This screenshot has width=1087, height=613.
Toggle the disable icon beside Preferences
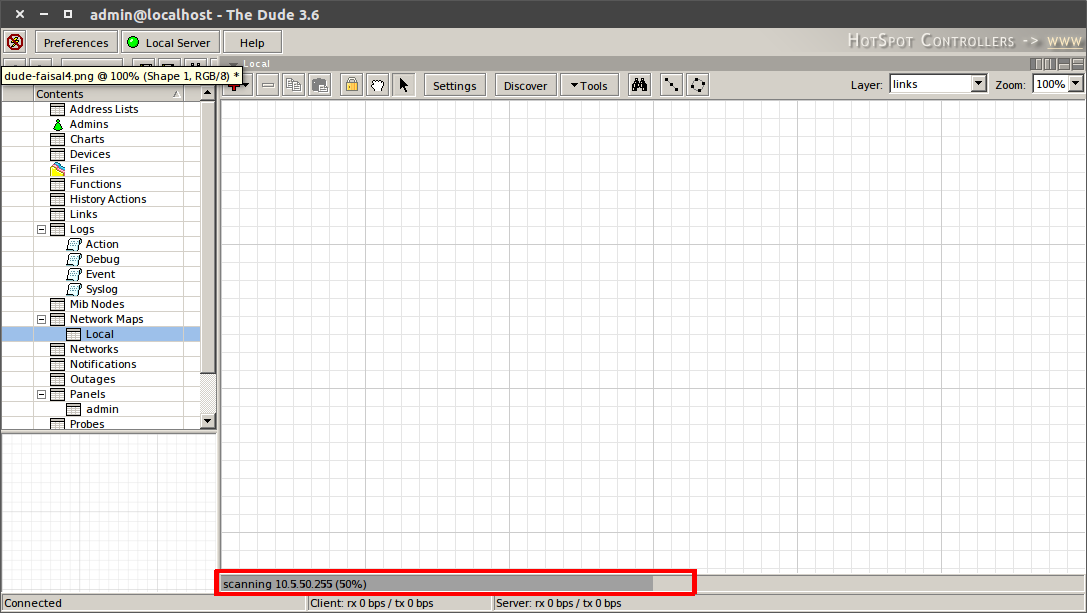[15, 42]
